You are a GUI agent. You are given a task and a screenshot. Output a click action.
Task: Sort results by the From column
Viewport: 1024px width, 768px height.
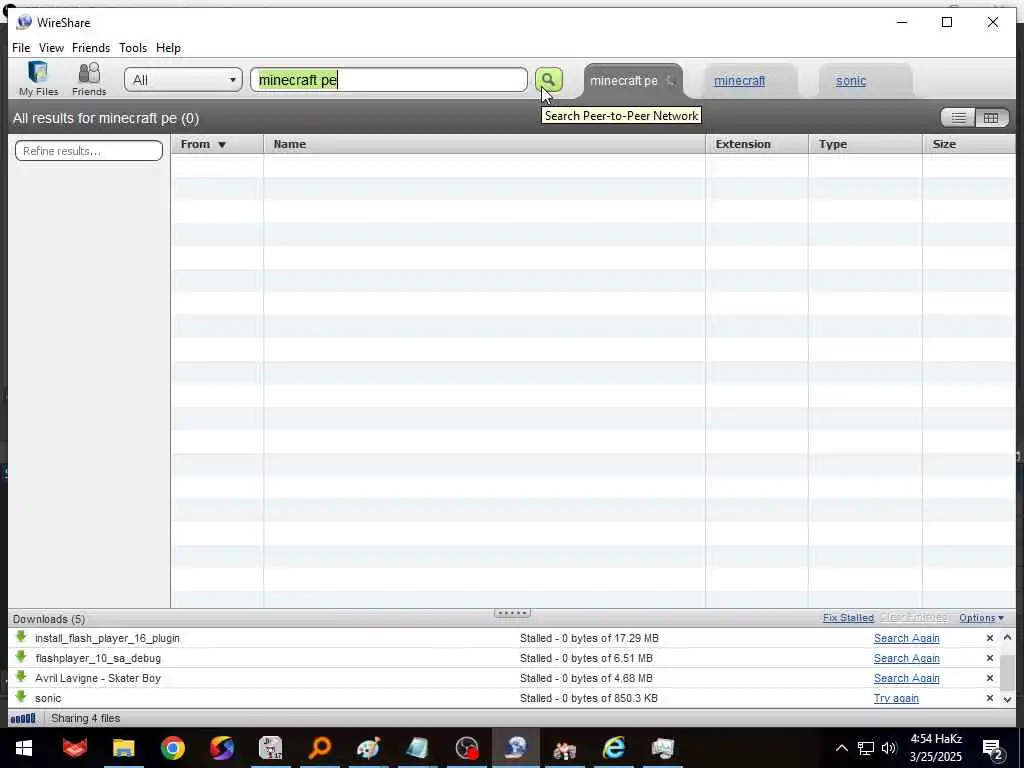[217, 144]
